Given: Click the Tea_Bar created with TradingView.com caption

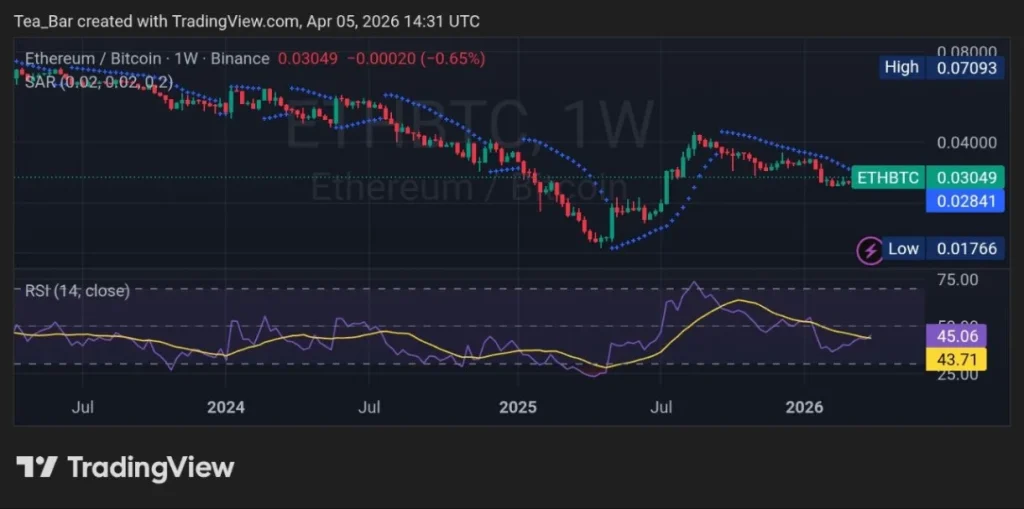Looking at the screenshot, I should [247, 22].
